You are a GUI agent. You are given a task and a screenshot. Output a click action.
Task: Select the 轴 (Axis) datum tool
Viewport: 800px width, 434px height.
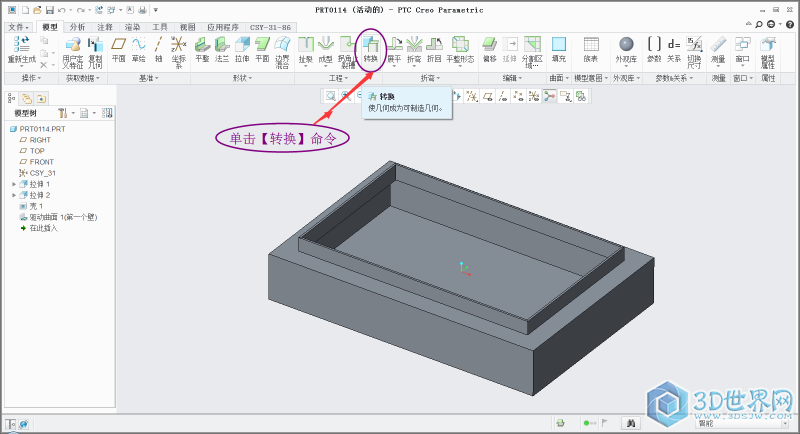(x=159, y=49)
